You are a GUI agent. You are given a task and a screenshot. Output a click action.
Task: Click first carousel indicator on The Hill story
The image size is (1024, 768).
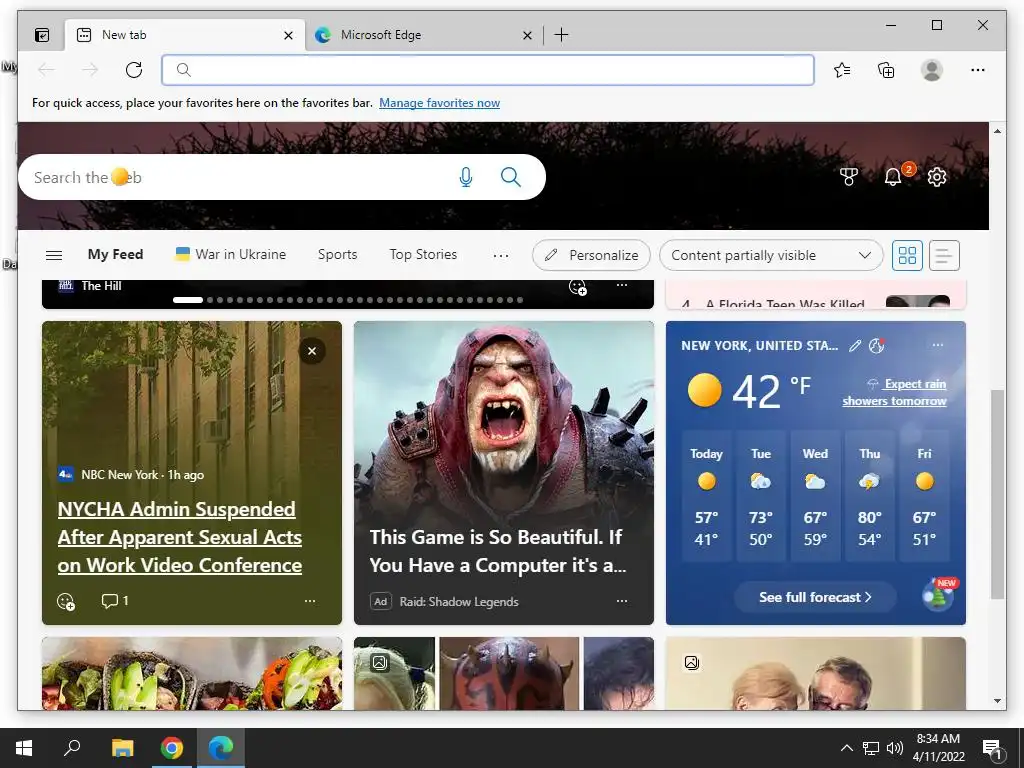188,300
